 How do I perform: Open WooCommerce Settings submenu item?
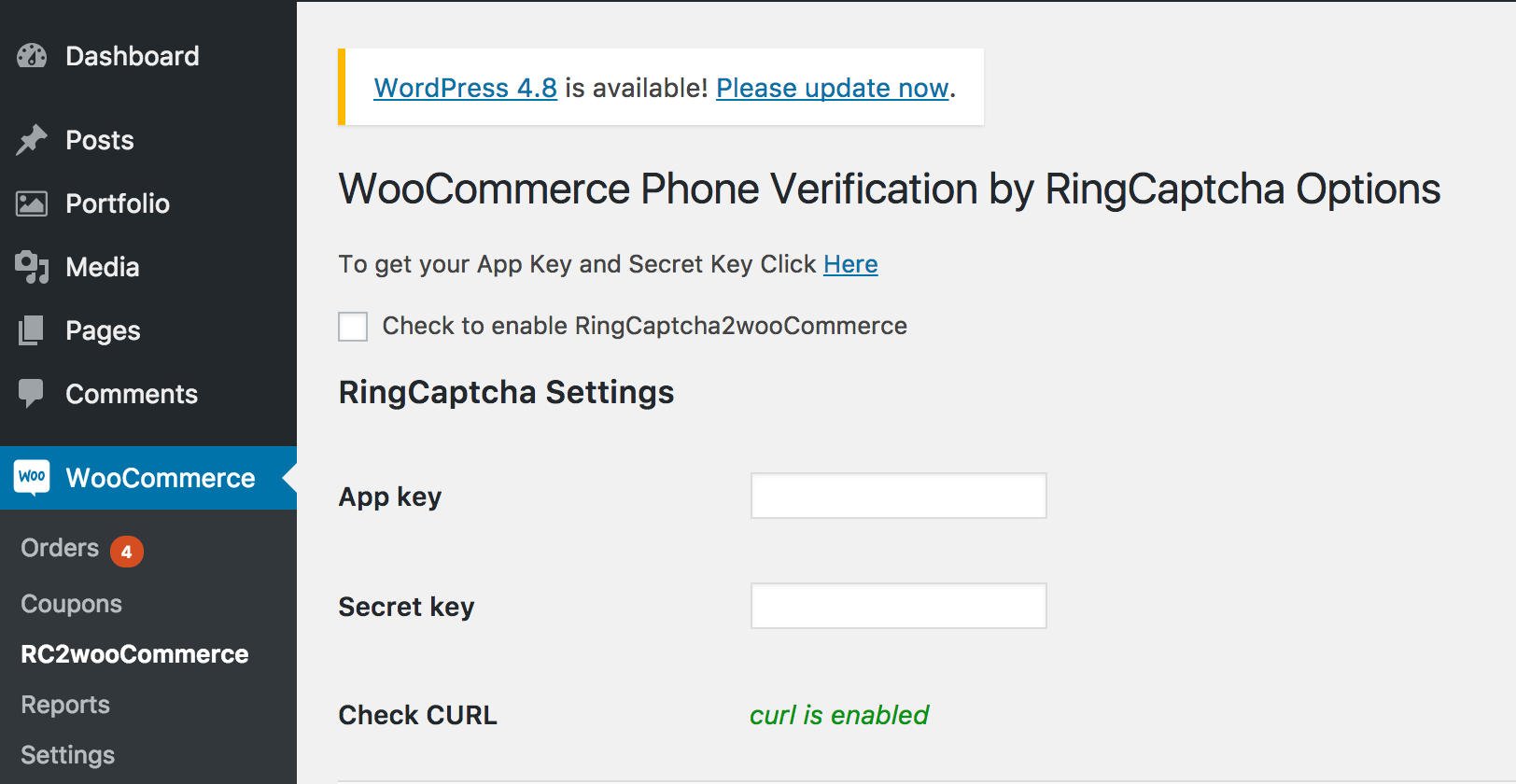[67, 755]
